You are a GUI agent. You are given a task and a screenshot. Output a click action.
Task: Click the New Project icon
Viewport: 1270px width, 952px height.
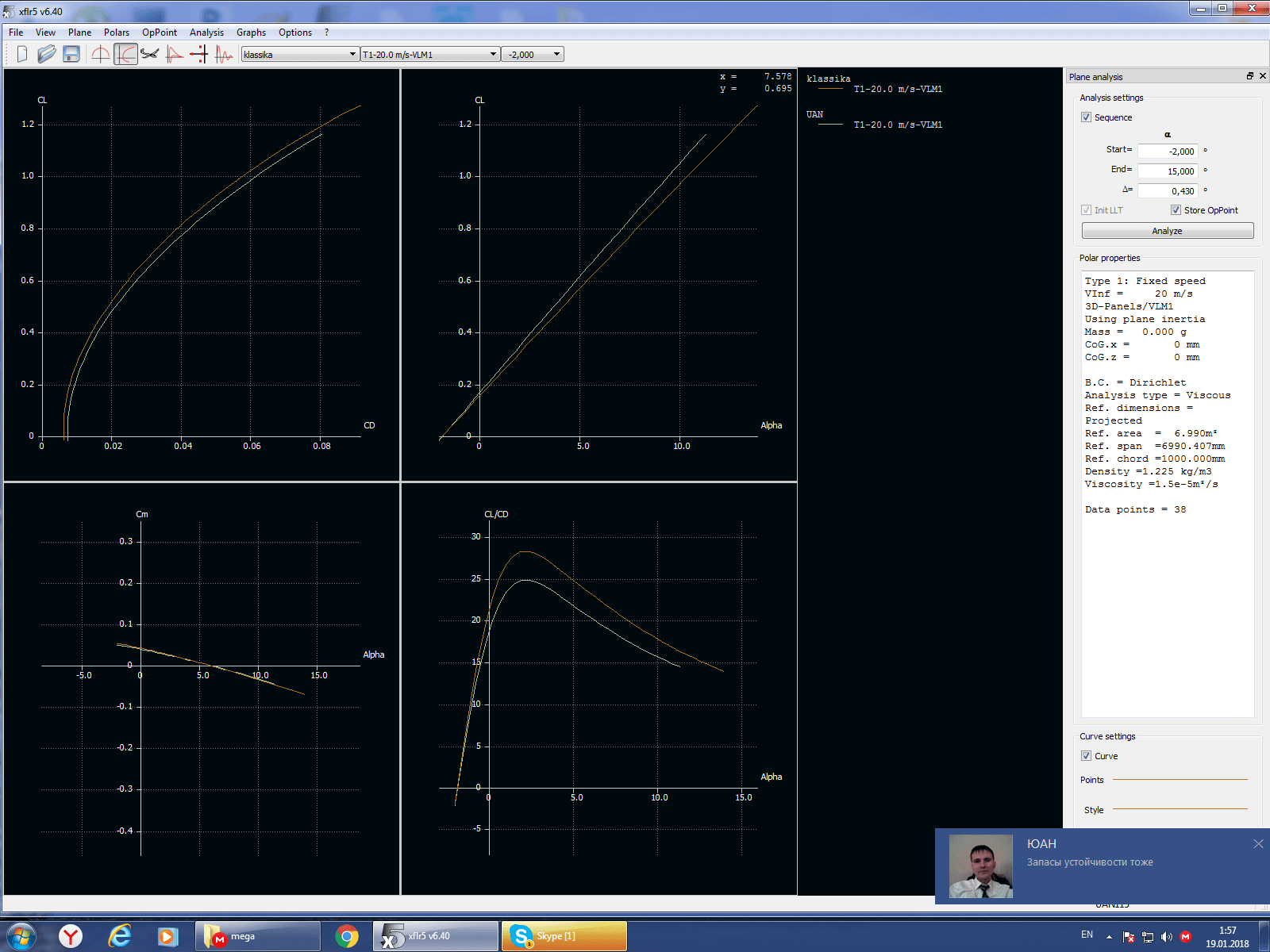tap(22, 54)
